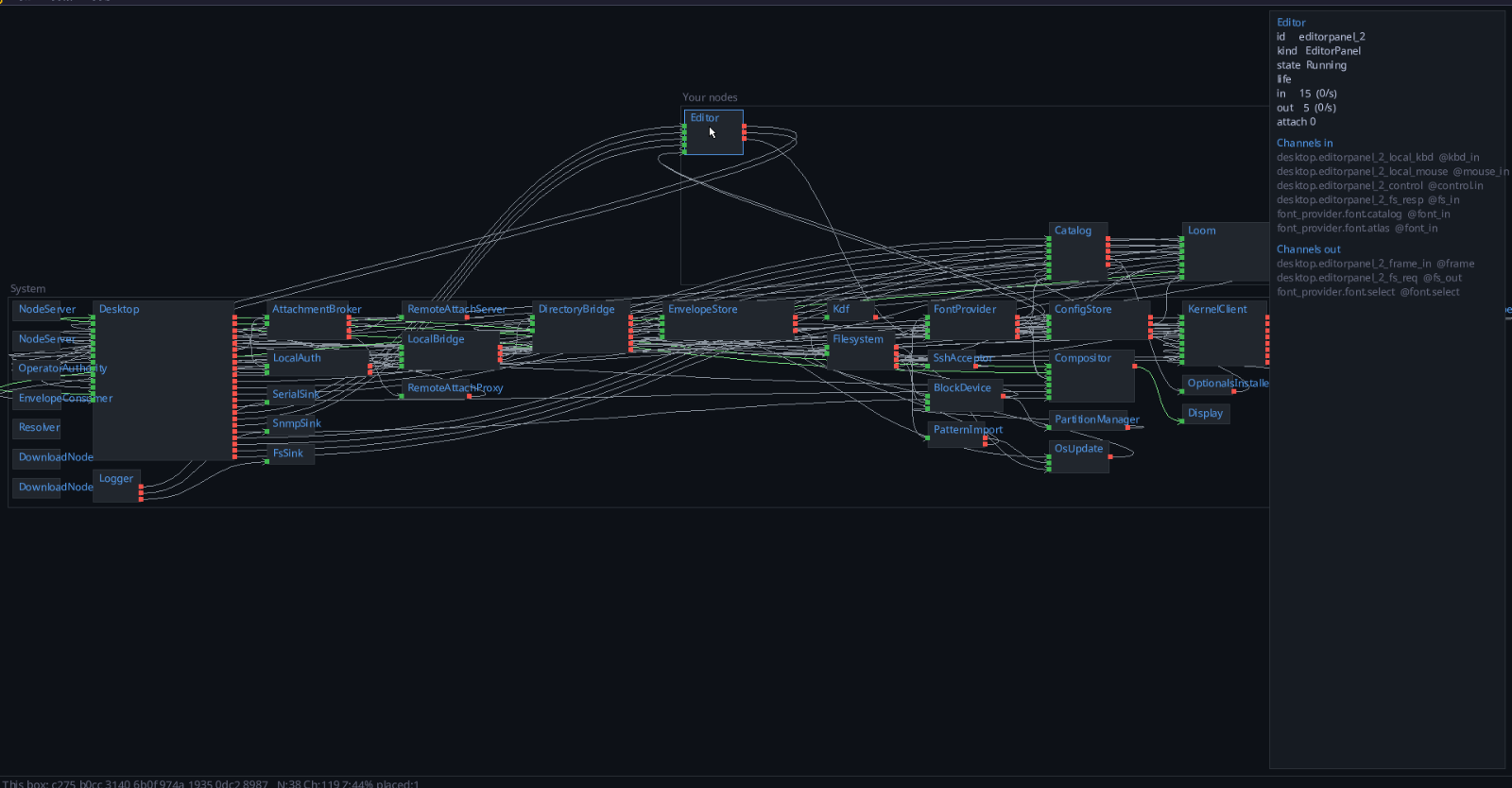Click the Kdf node
Screen dimensions: 1512x788
click(851, 310)
